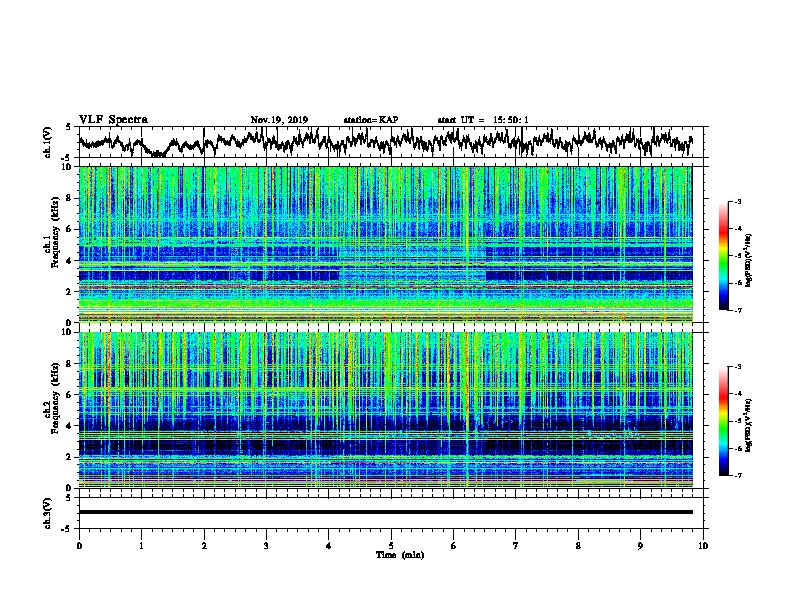Select the date text "Nov.19, 2019"
This screenshot has height=612, width=792.
(x=279, y=120)
